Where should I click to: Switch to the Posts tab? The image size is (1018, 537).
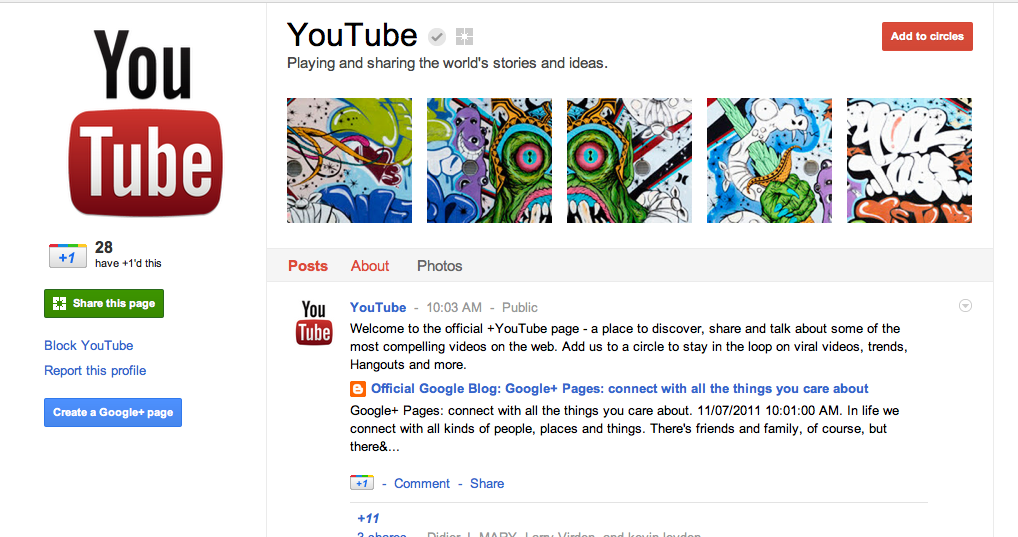coord(308,266)
